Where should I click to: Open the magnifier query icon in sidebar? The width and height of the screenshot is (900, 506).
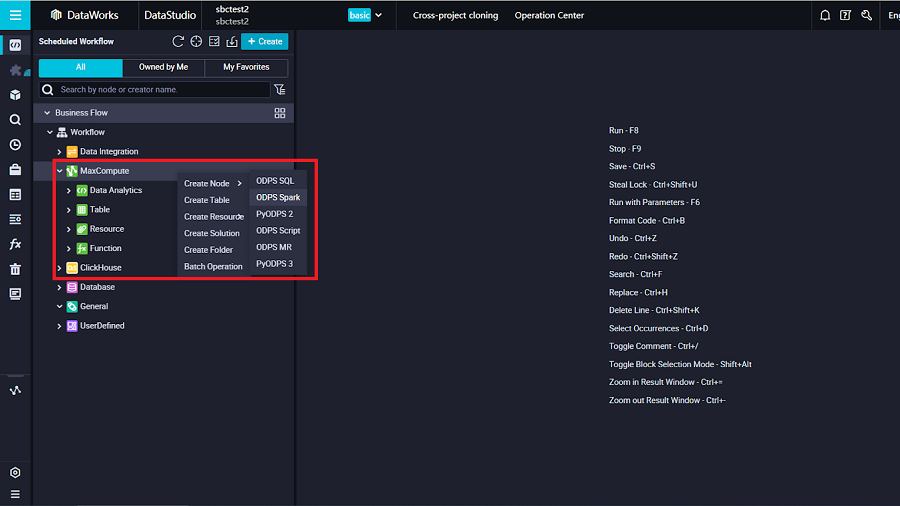[x=15, y=120]
